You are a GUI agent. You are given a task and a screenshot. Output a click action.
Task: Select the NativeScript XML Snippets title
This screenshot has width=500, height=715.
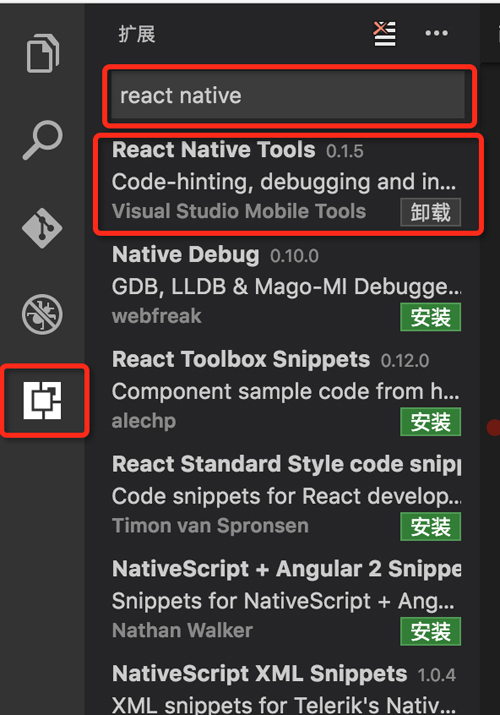(259, 674)
